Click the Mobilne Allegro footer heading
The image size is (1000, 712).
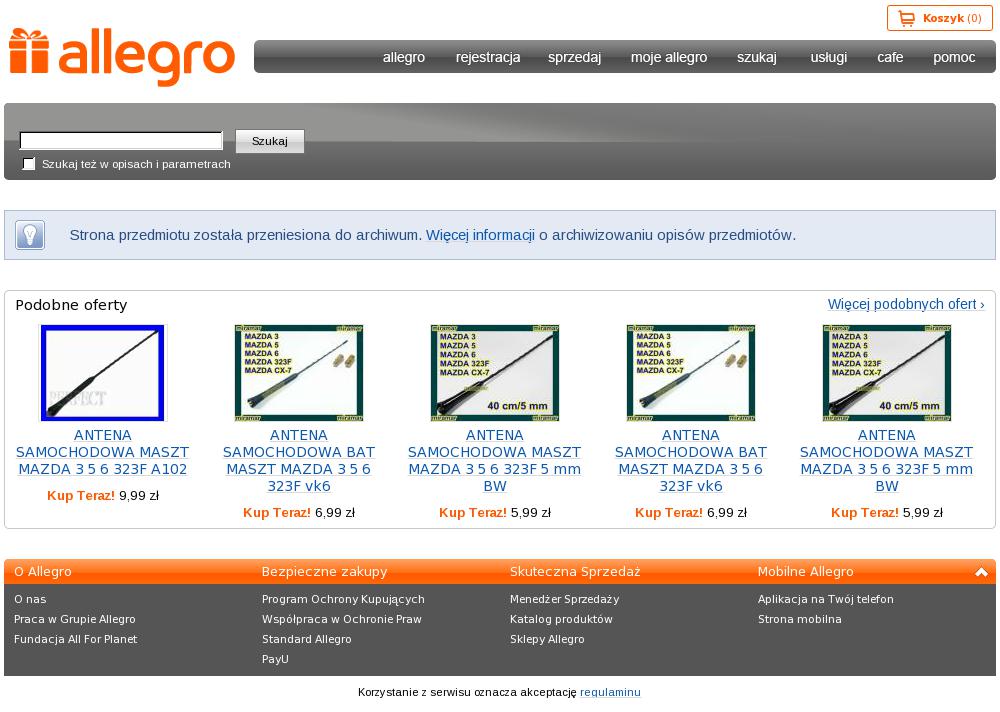[x=805, y=572]
